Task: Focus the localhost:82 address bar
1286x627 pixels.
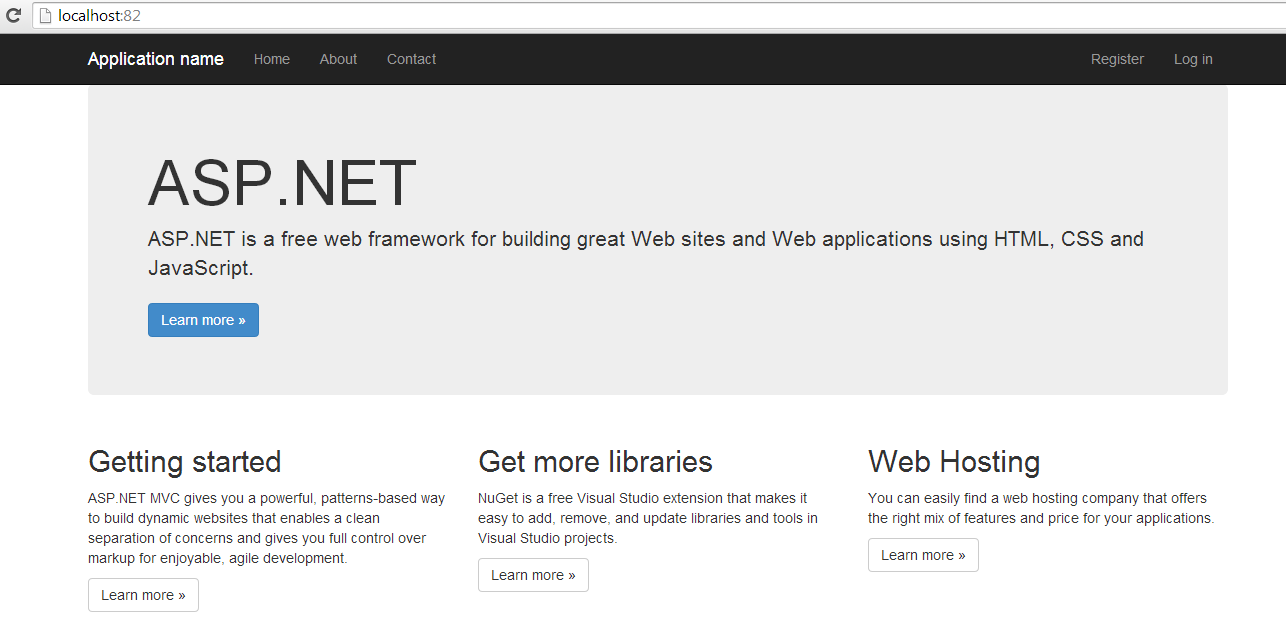Action: pyautogui.click(x=658, y=16)
